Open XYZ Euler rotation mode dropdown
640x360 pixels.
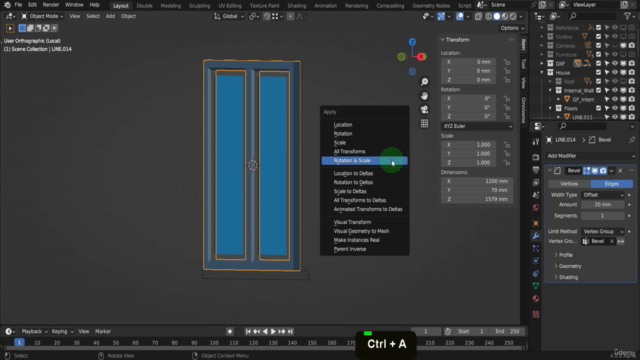[x=477, y=126]
